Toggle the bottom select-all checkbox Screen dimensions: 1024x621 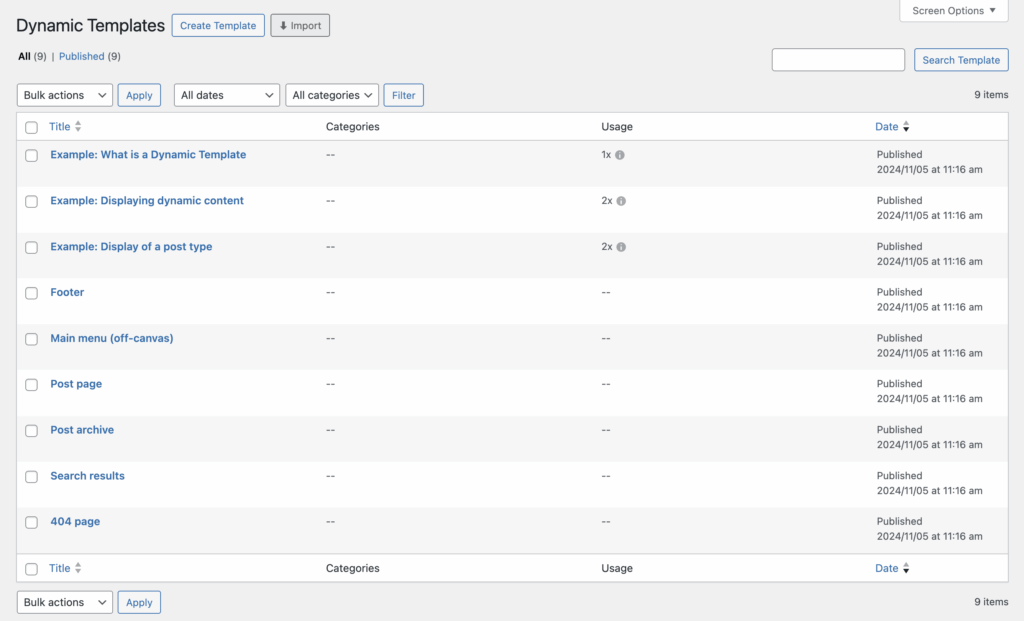click(31, 569)
